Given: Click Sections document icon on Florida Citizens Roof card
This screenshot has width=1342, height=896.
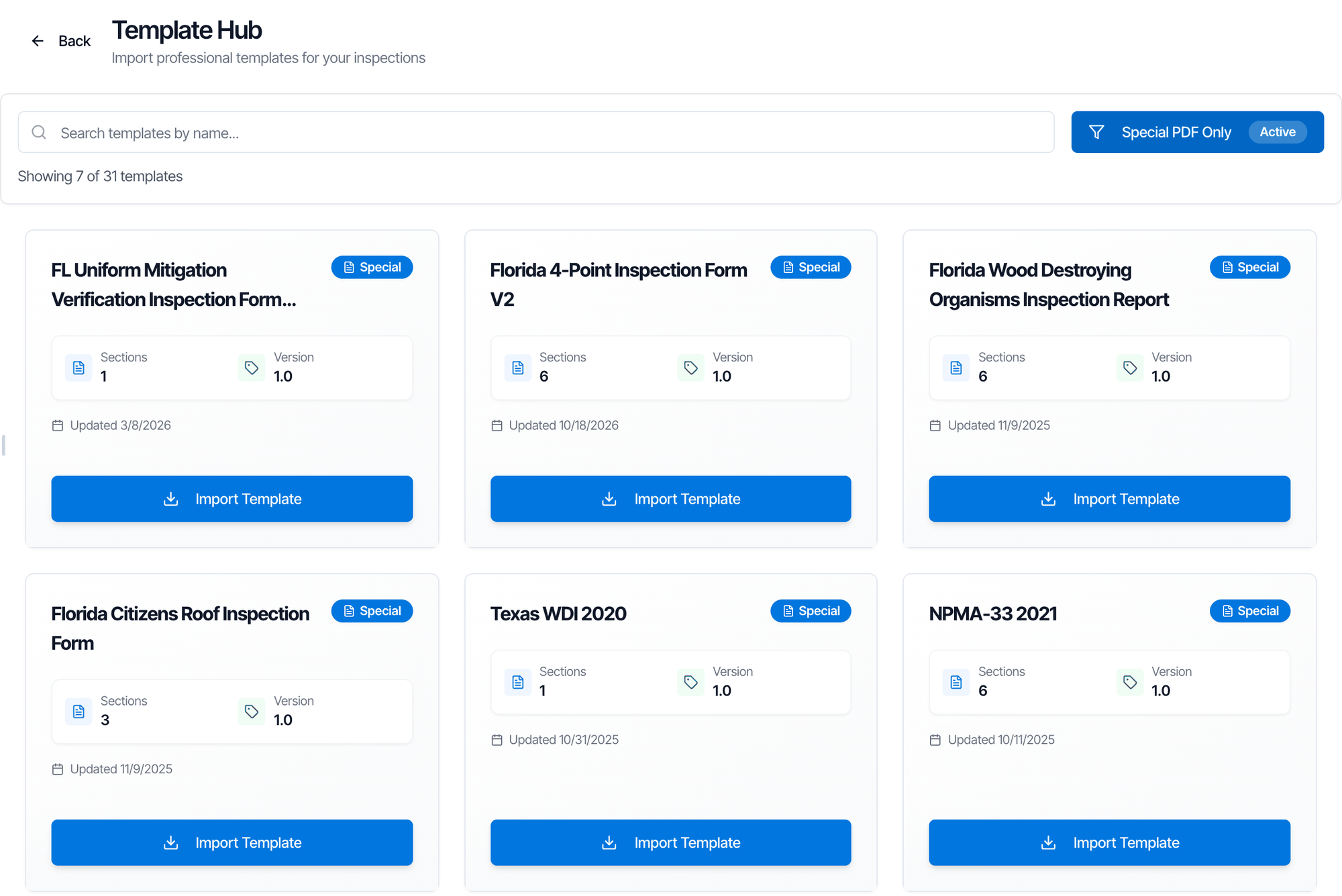Looking at the screenshot, I should coord(79,712).
